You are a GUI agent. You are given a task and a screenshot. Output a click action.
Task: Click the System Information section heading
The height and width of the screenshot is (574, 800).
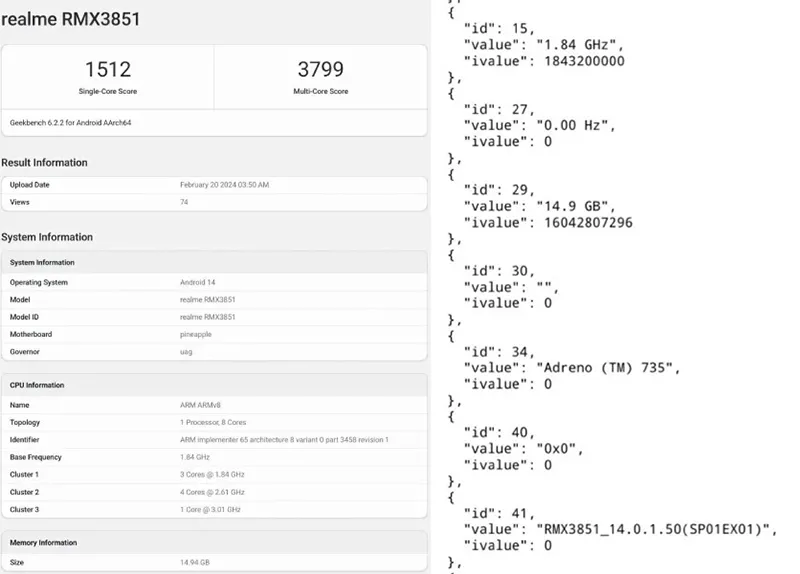click(47, 237)
